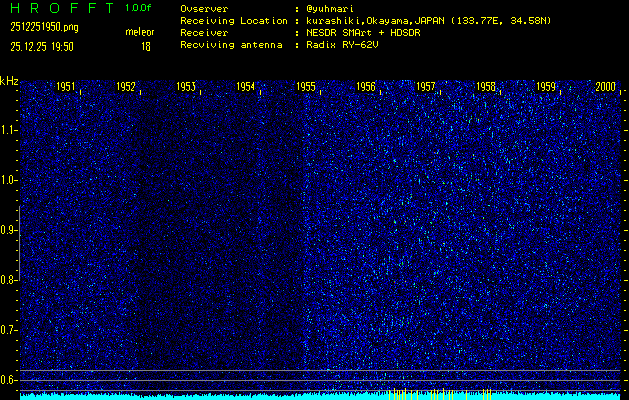The width and height of the screenshot is (629, 400).
Task: Select the filename 2512251950.png
Action: point(45,27)
